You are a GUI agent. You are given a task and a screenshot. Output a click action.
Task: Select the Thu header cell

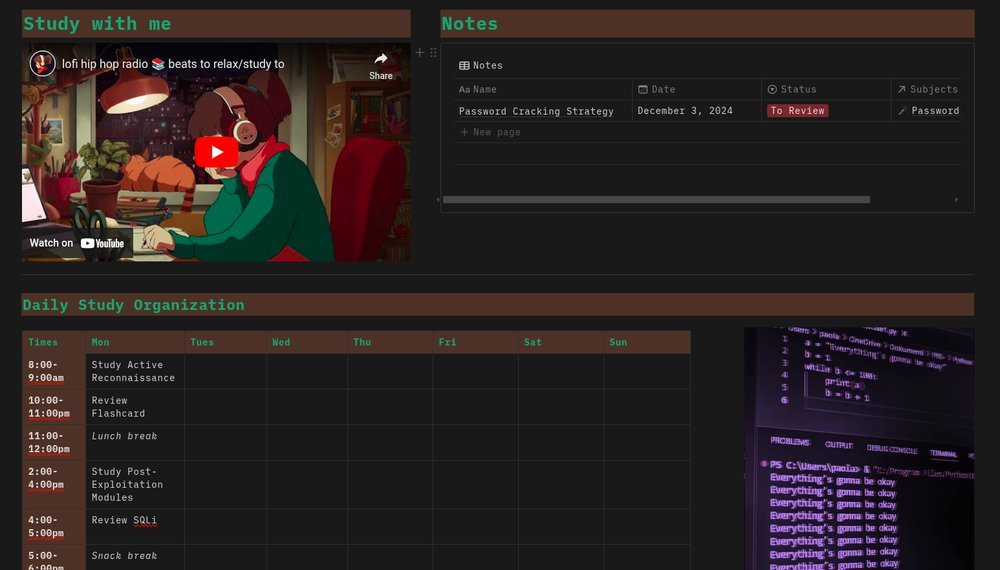coord(390,342)
